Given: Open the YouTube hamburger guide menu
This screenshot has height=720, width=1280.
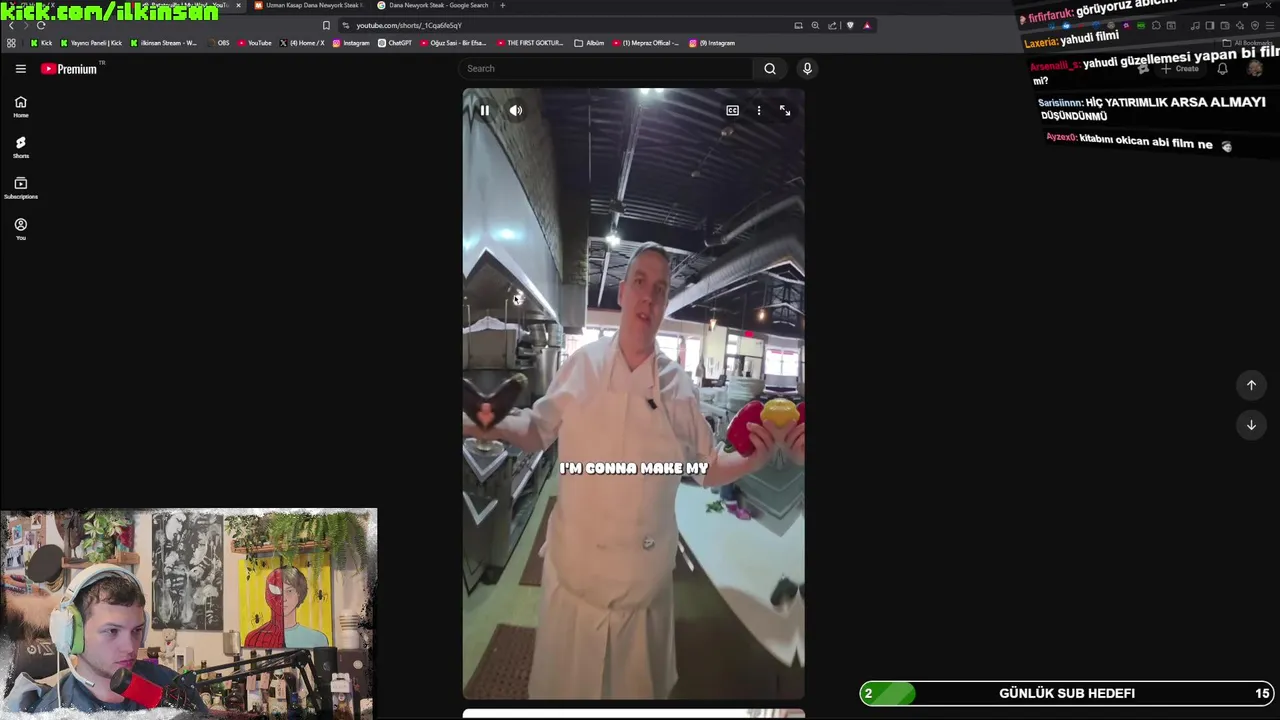Looking at the screenshot, I should pyautogui.click(x=20, y=69).
